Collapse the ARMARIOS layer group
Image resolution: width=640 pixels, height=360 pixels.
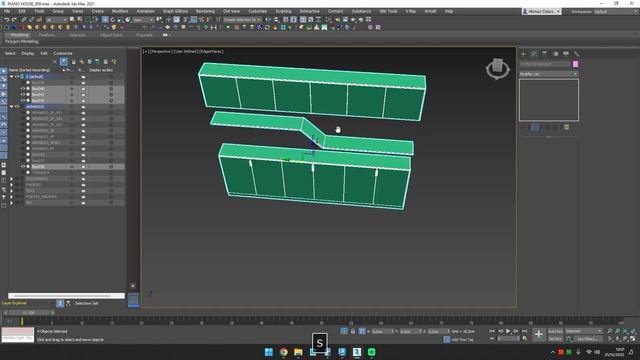(x=11, y=107)
